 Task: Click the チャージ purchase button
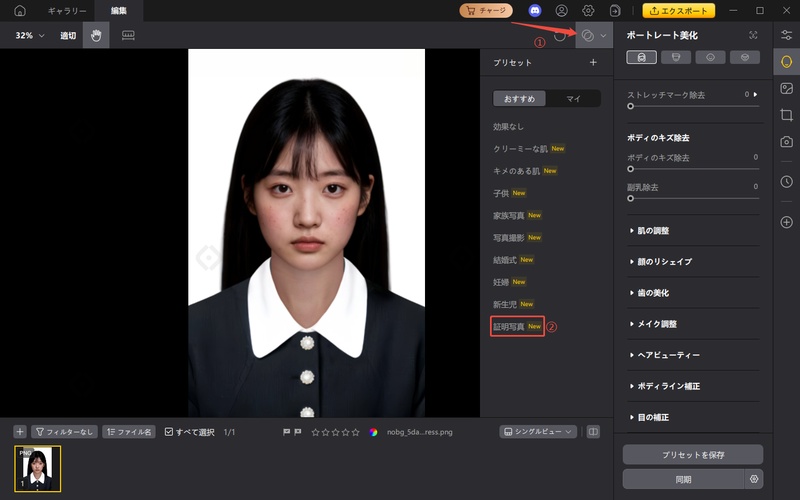point(486,10)
